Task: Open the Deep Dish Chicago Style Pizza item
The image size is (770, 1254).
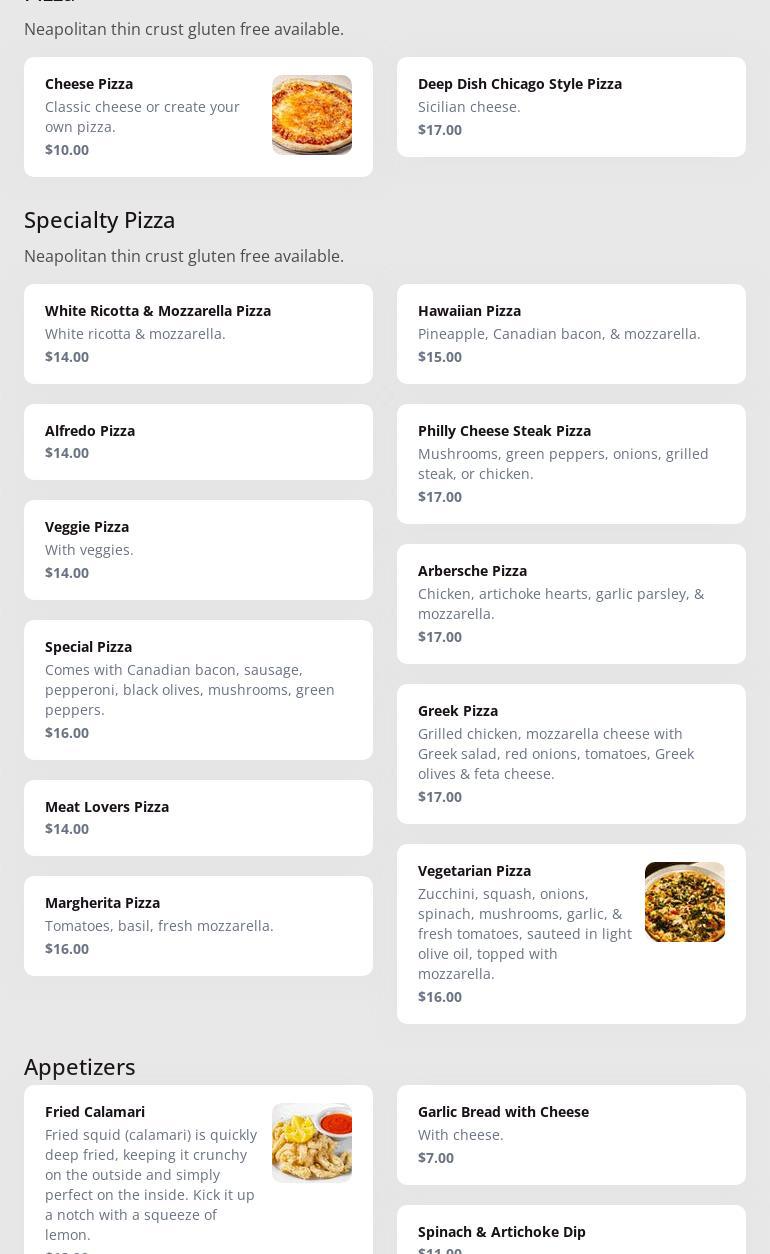Action: coord(570,106)
